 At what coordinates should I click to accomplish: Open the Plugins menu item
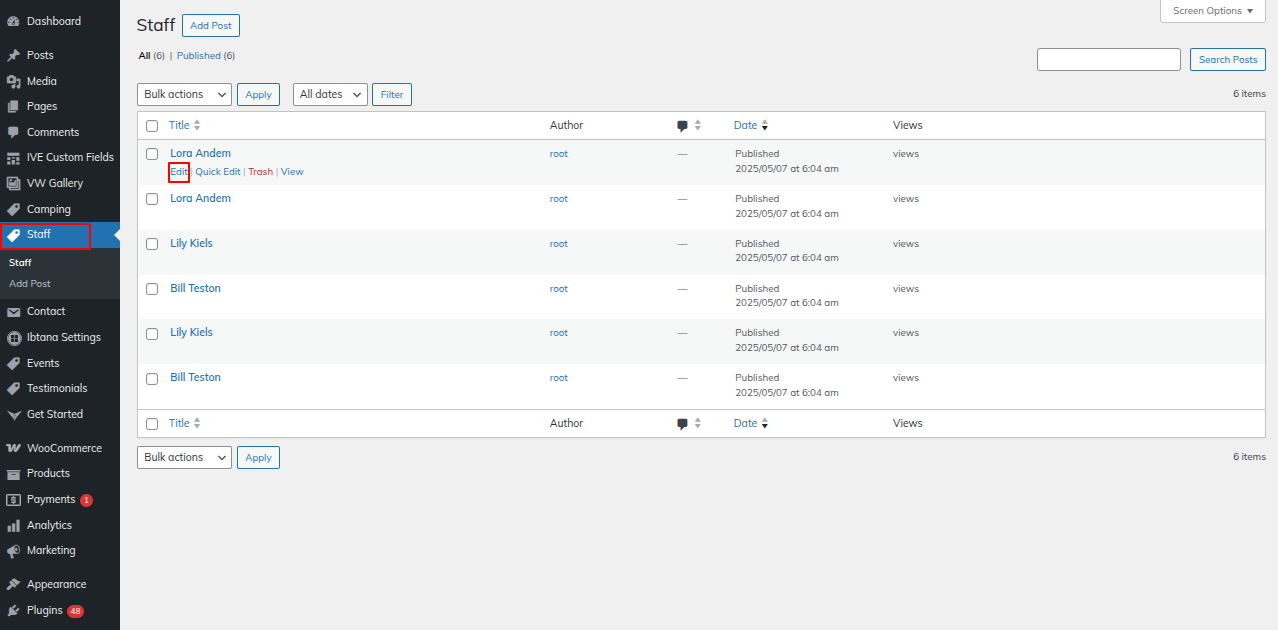(x=45, y=610)
